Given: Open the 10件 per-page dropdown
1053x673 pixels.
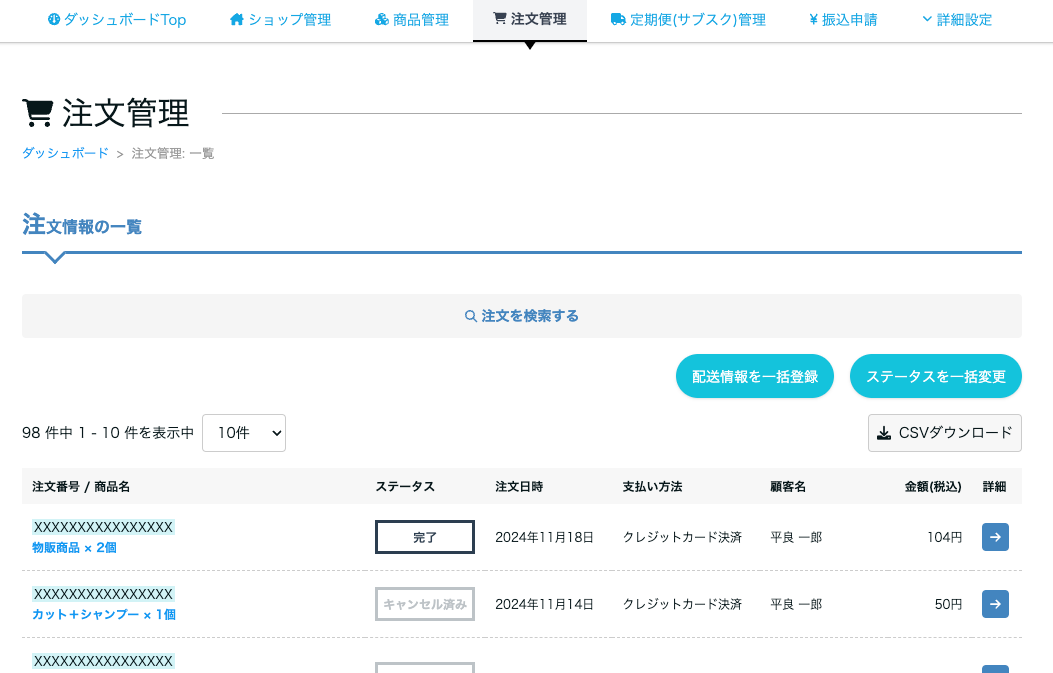Looking at the screenshot, I should tap(244, 433).
